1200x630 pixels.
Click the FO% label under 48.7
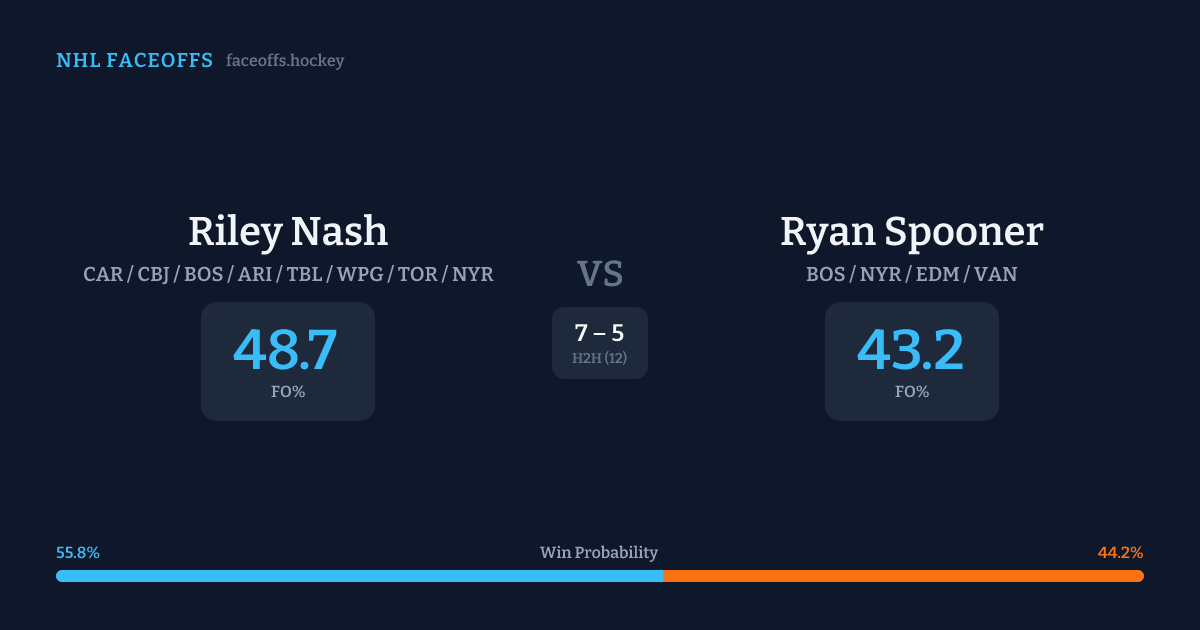point(288,392)
